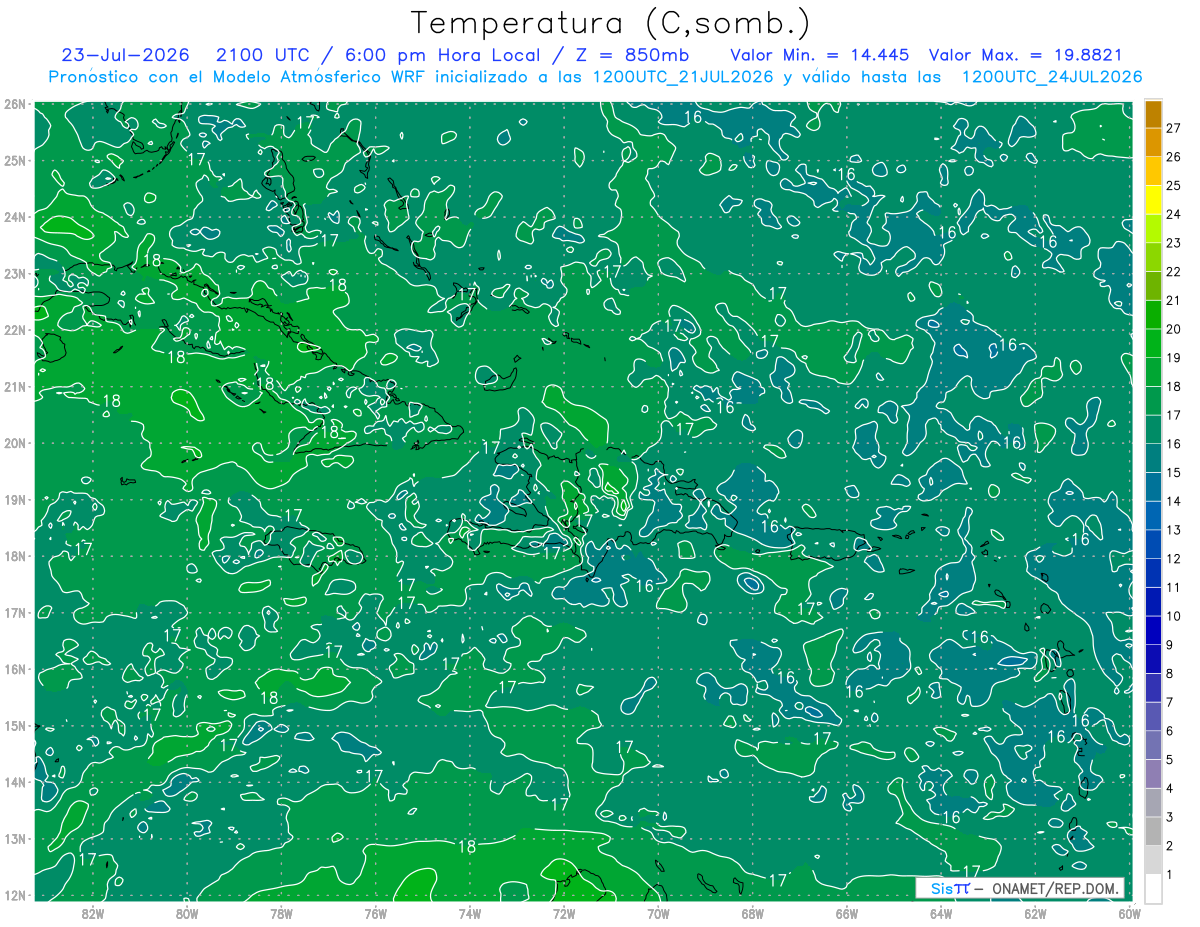The image size is (1200, 927).
Task: Click the "19N" latitude axis label
Action: 14,499
